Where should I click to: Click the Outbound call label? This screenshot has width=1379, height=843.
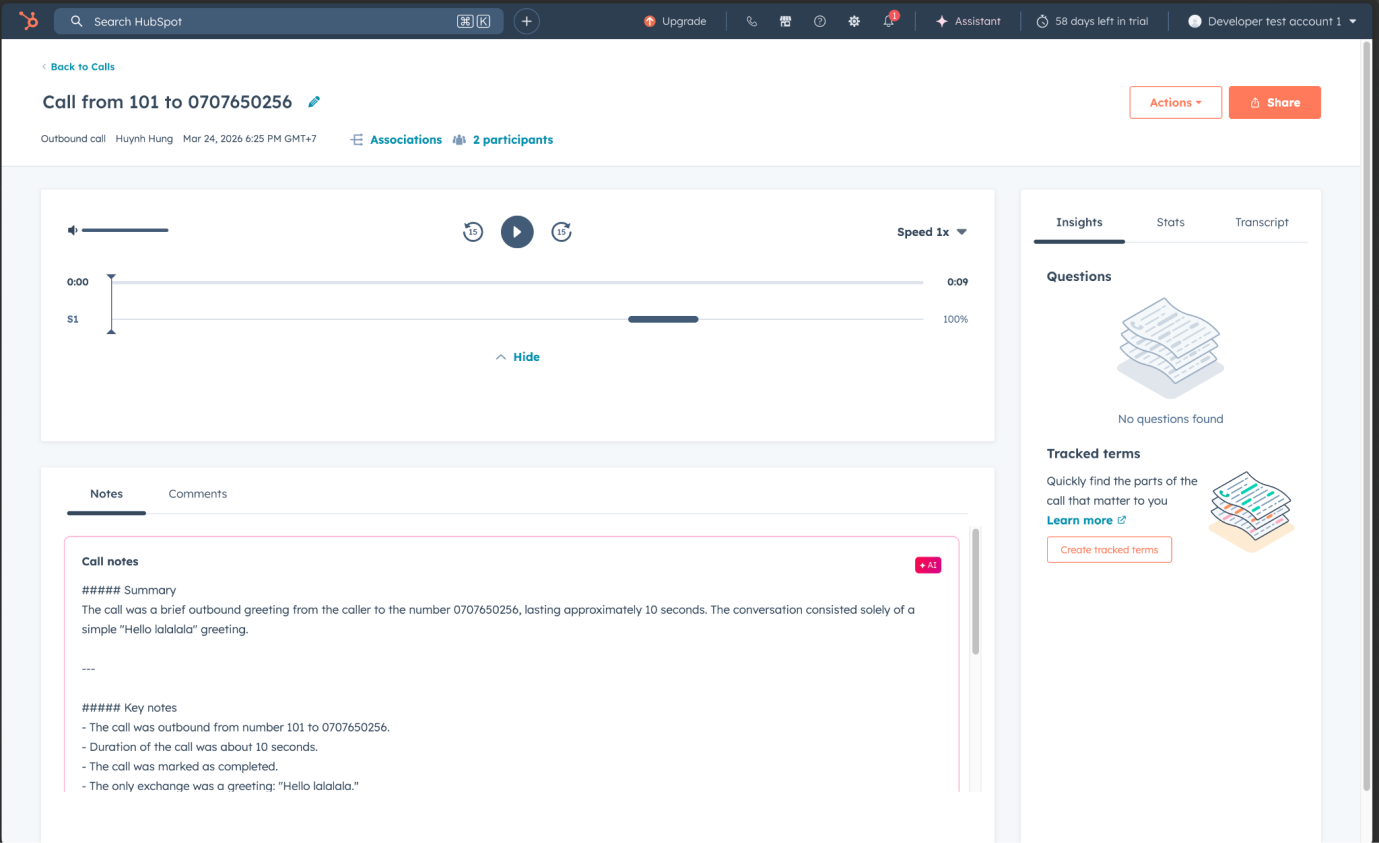(x=73, y=139)
